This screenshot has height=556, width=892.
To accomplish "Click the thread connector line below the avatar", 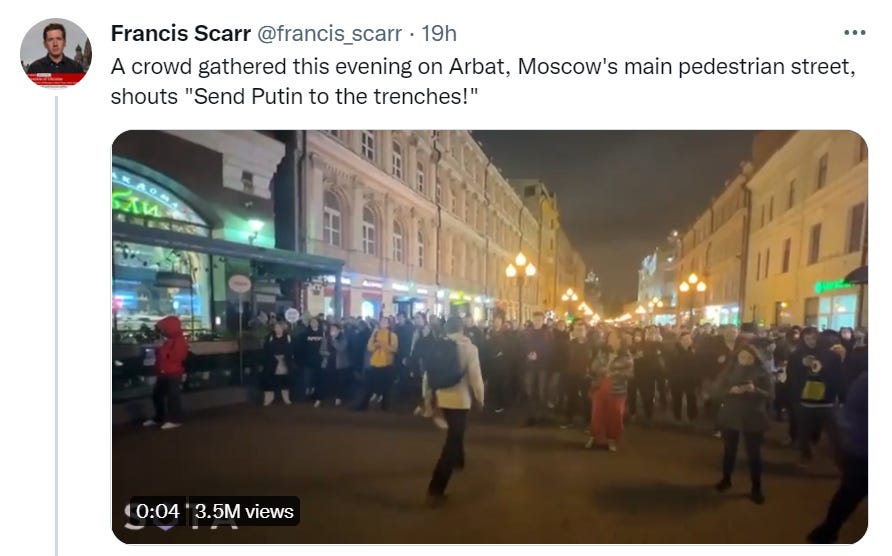I will pos(56,326).
